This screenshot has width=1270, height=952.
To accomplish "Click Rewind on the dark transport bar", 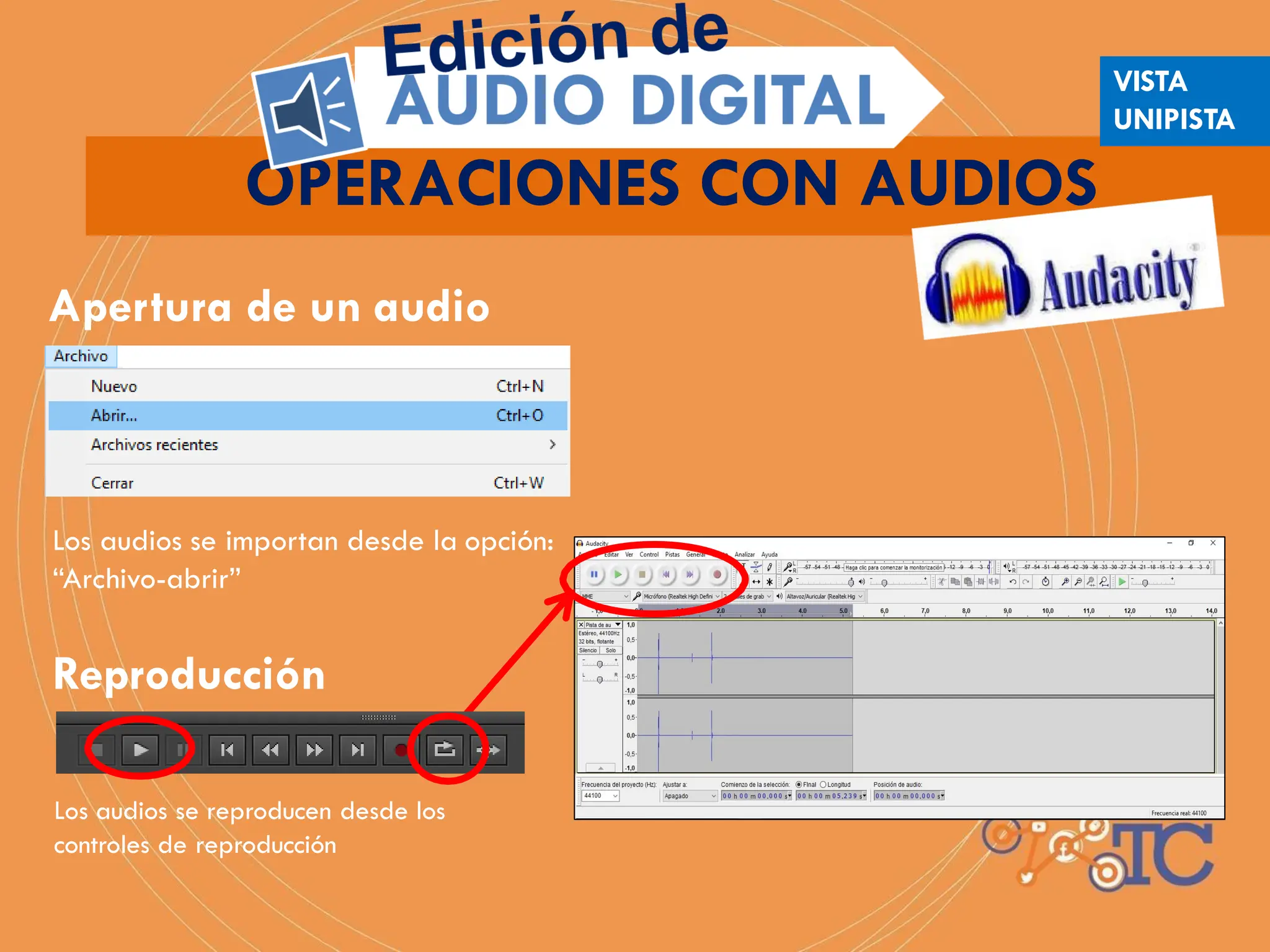I will [x=270, y=750].
